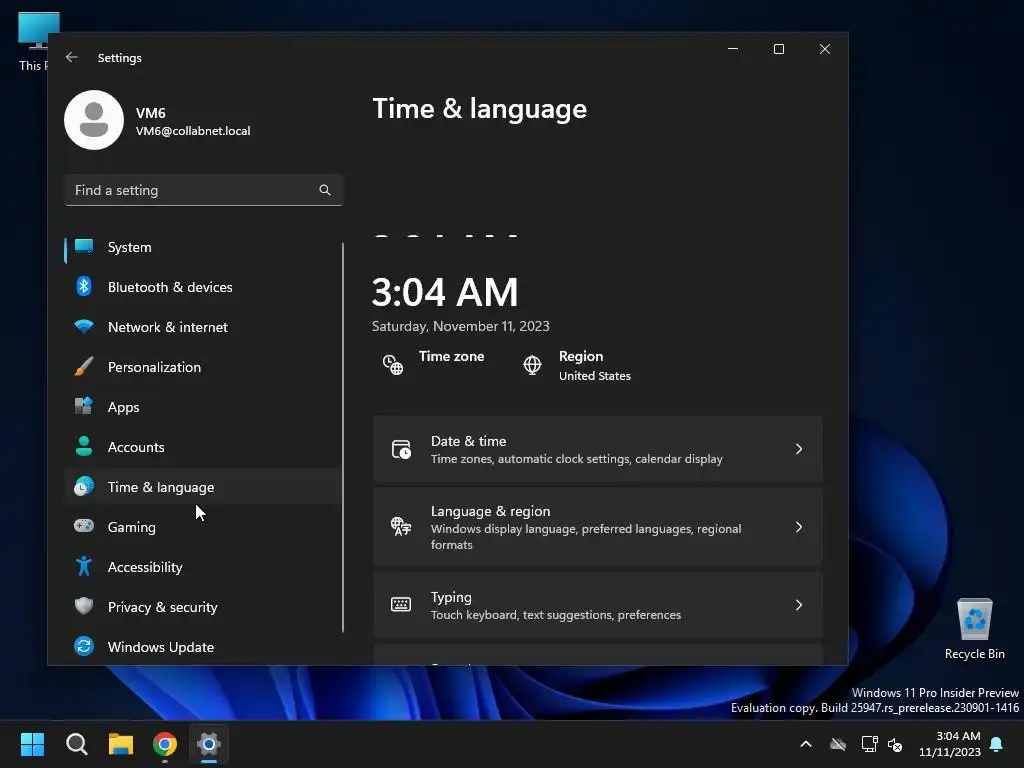Click the Date & time calendar clock icon

[401, 449]
